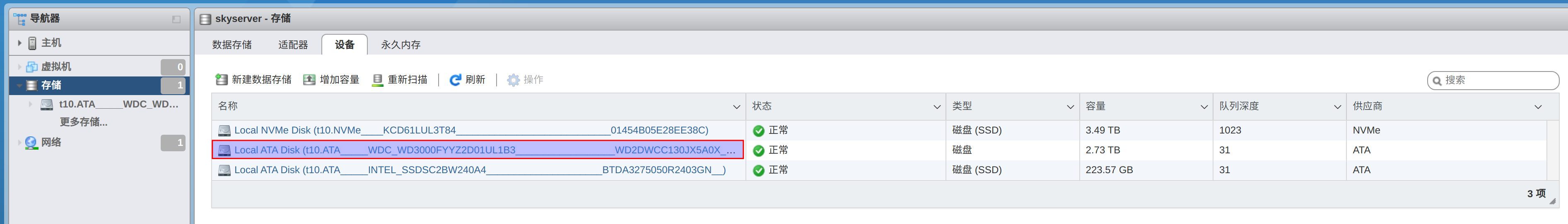Click 重新扫描 button

click(x=399, y=79)
